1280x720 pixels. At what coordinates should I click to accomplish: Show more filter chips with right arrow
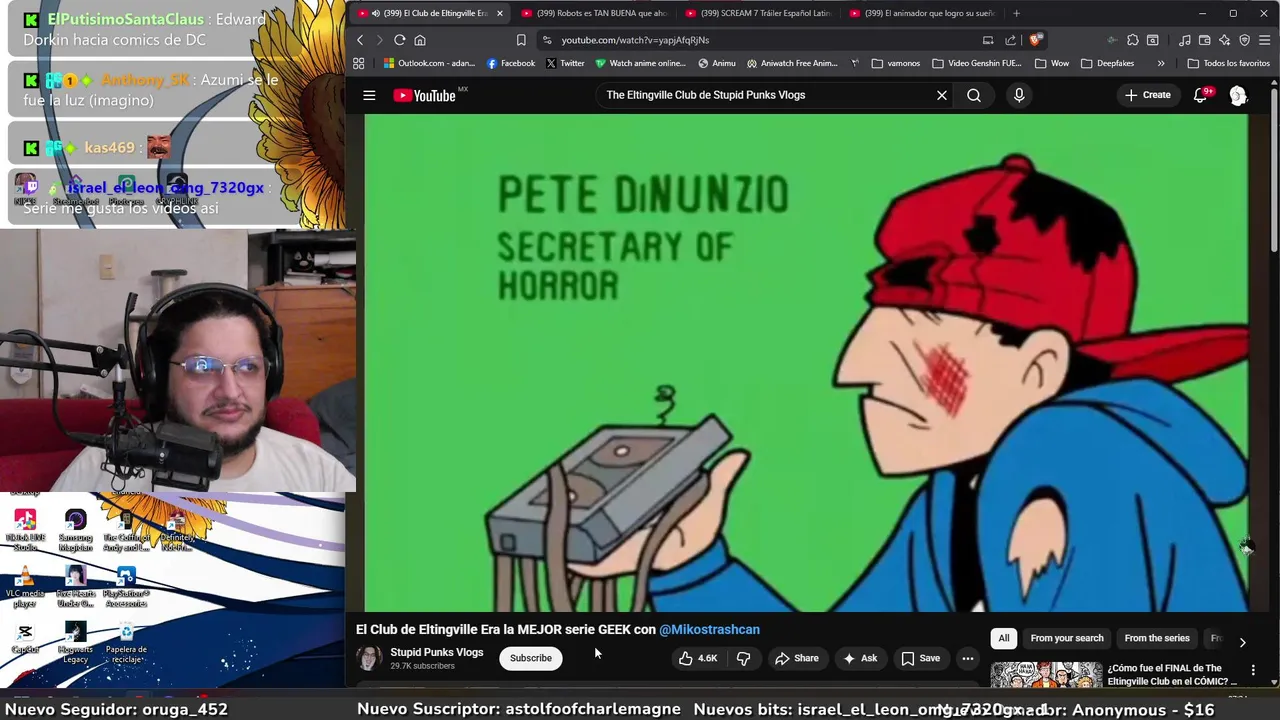(1242, 642)
